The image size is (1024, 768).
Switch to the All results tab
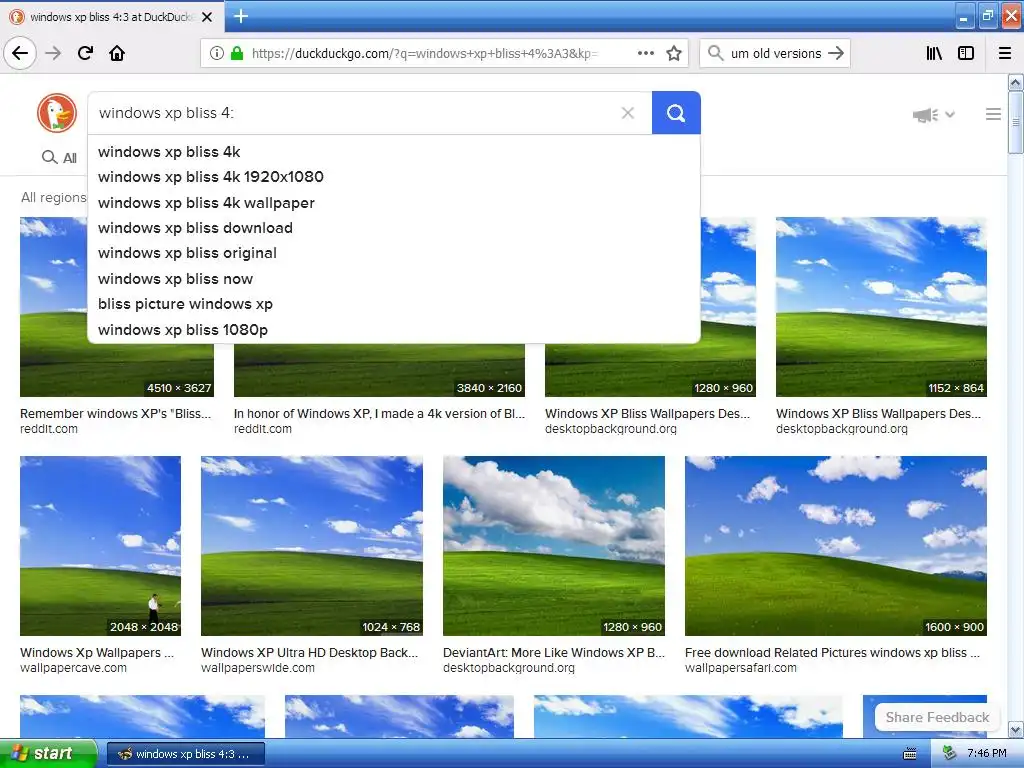tap(59, 157)
